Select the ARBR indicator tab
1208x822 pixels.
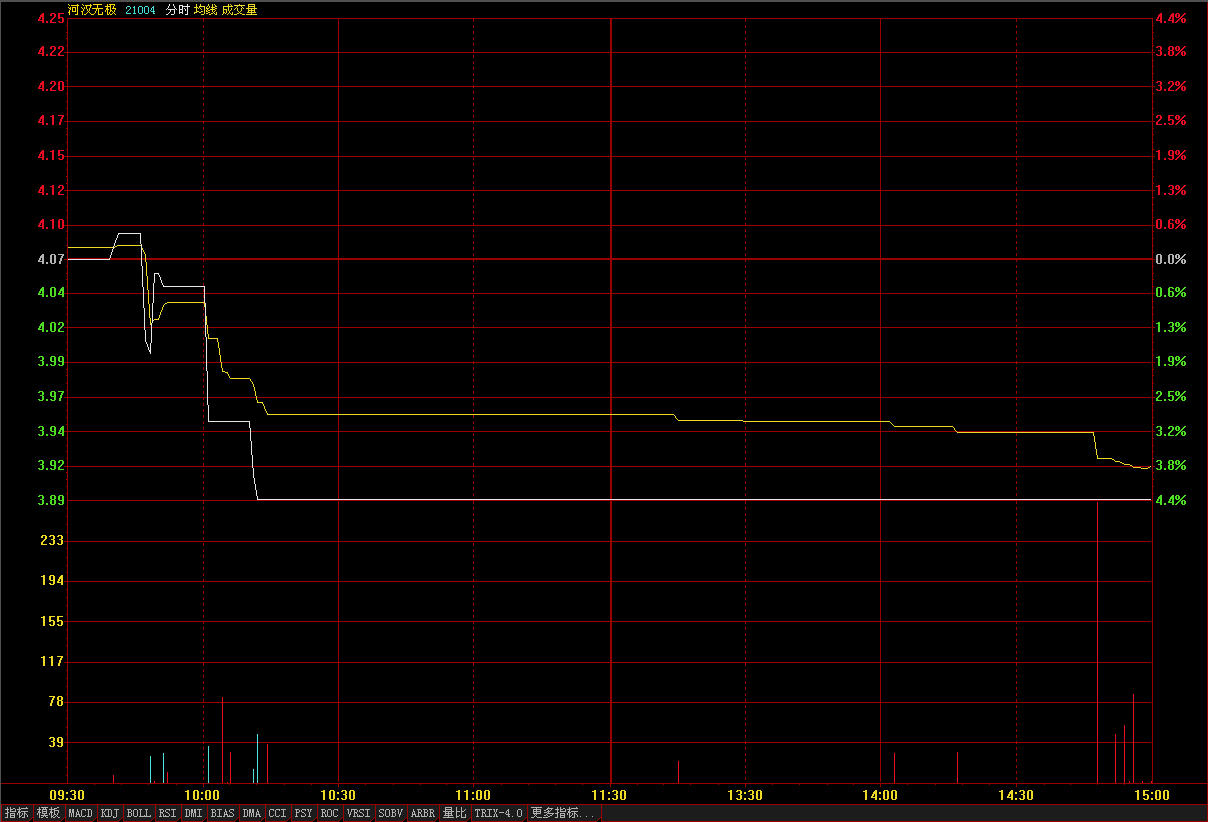(423, 813)
